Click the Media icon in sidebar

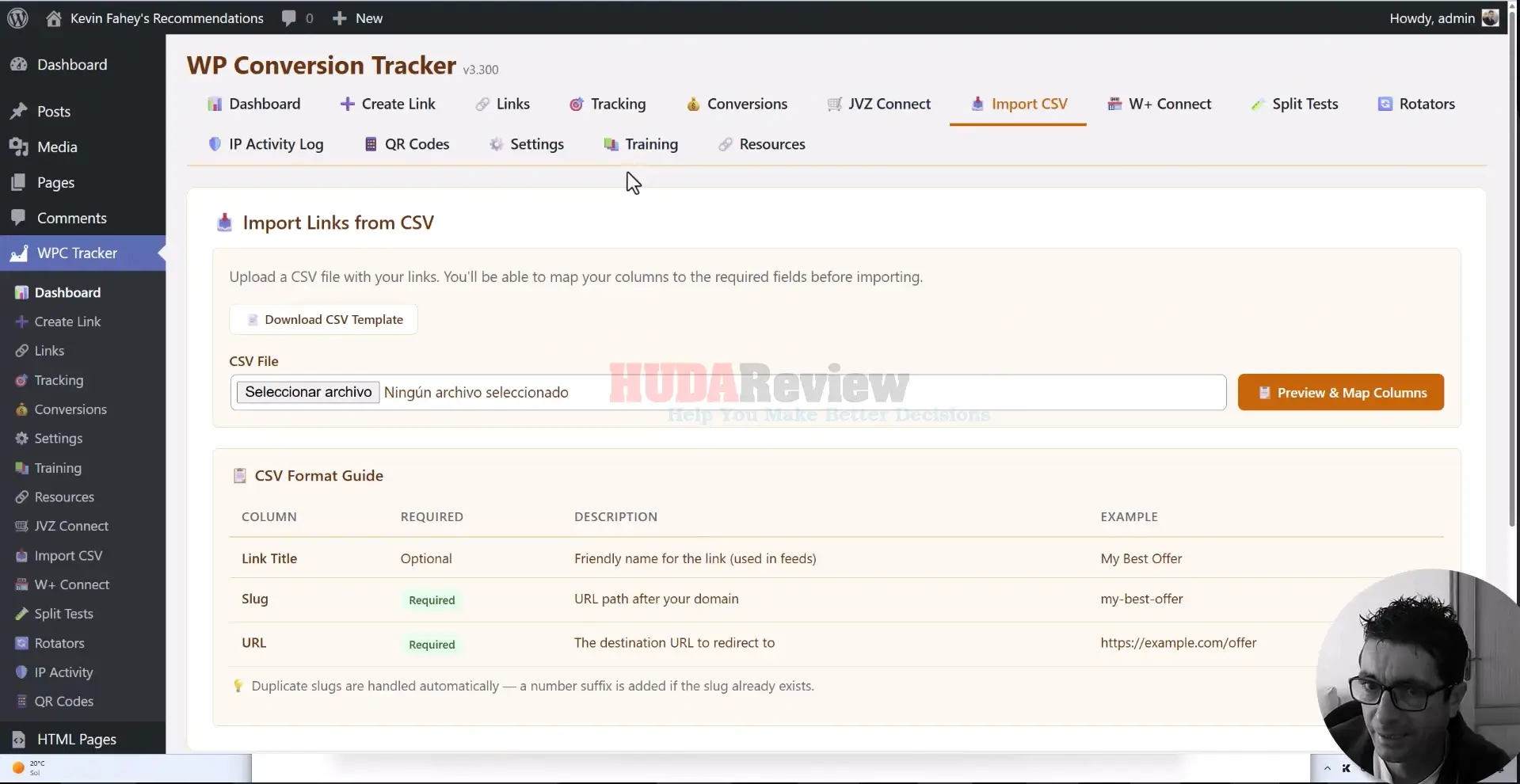click(x=19, y=147)
